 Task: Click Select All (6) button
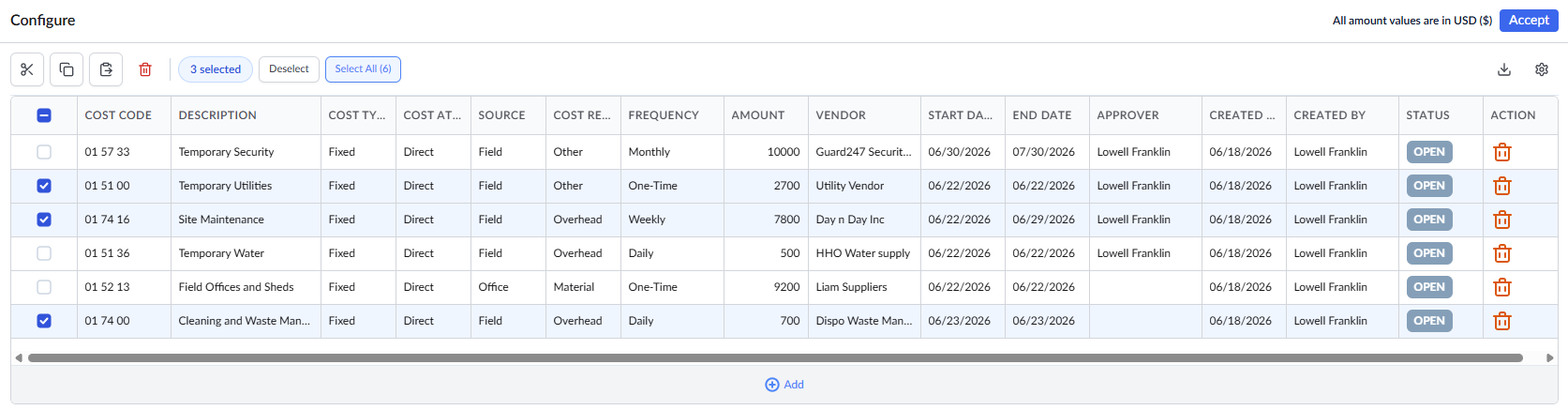pyautogui.click(x=364, y=69)
